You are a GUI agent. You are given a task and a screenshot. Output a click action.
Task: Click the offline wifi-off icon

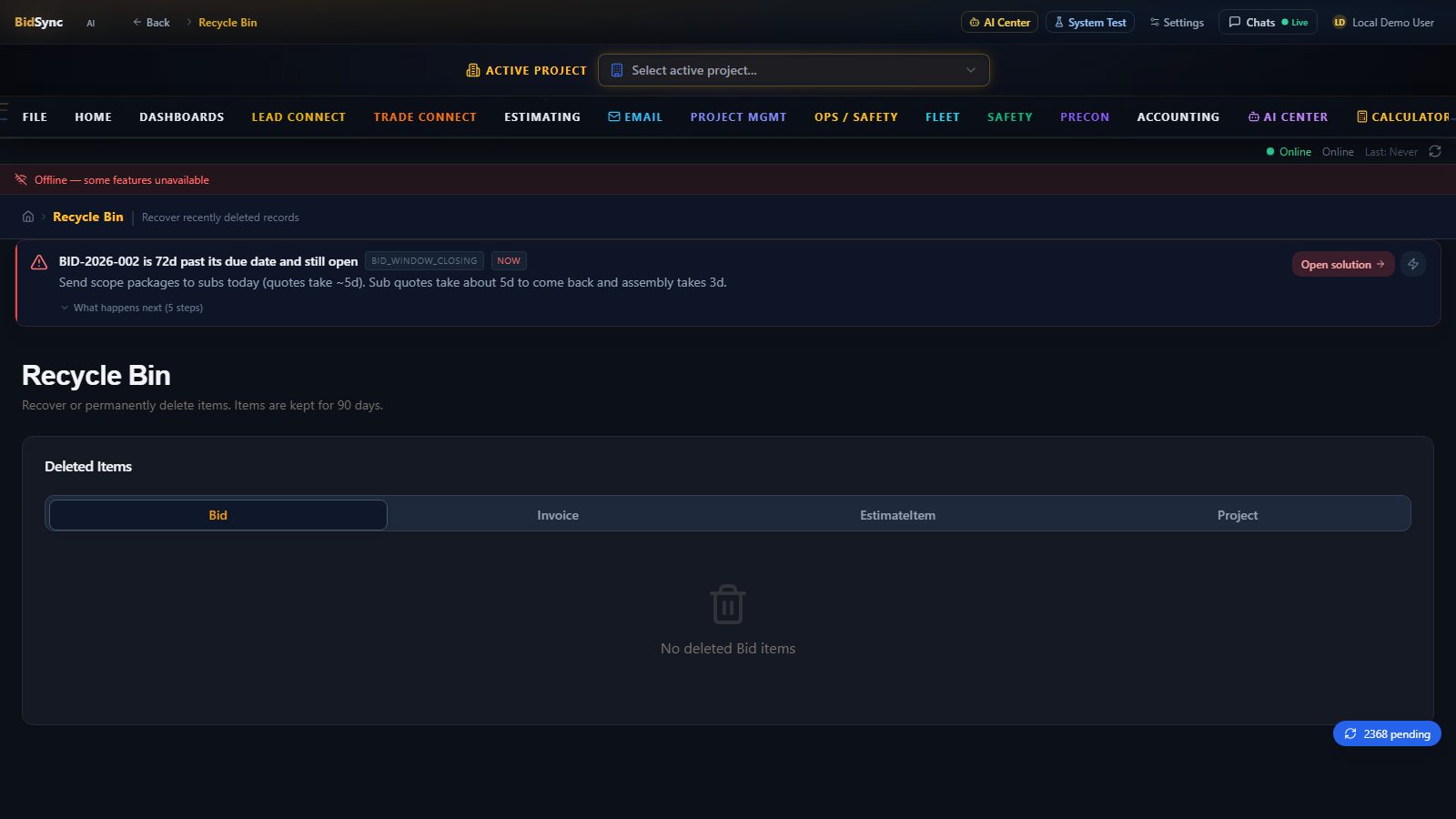pos(21,179)
